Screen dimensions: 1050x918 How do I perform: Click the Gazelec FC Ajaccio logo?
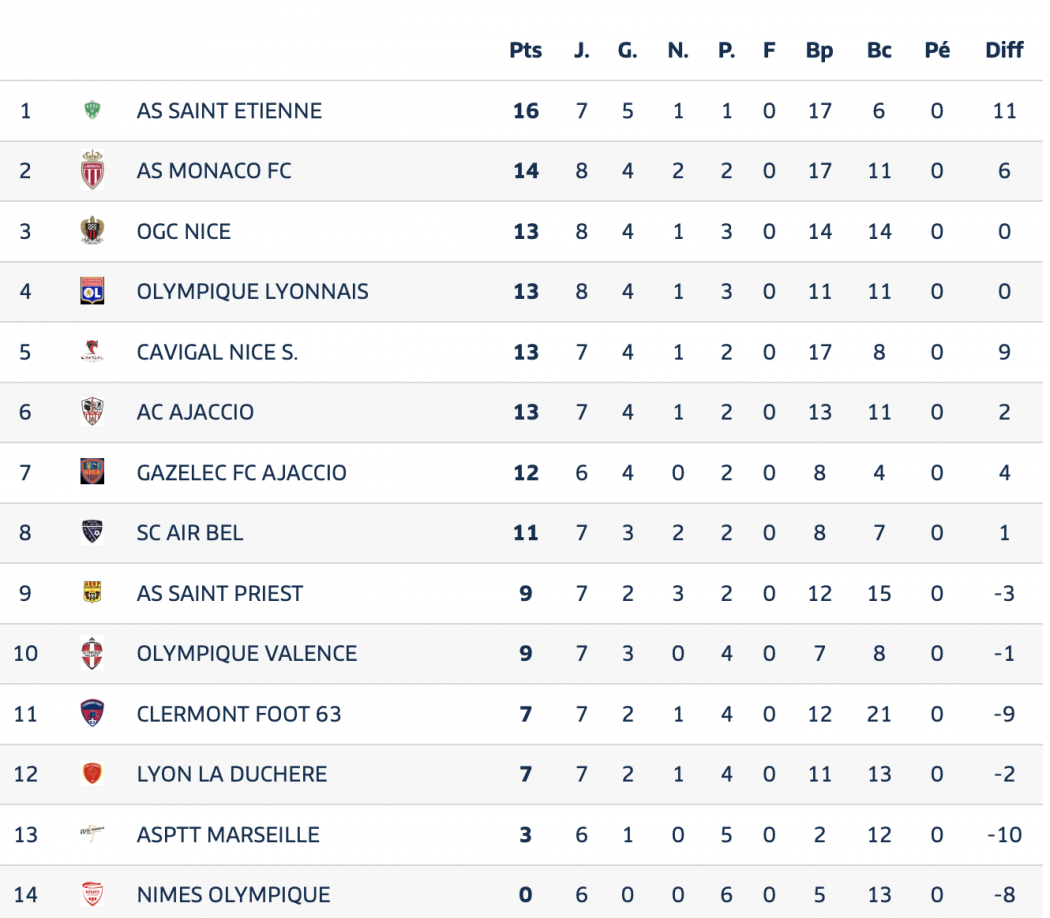click(x=92, y=472)
